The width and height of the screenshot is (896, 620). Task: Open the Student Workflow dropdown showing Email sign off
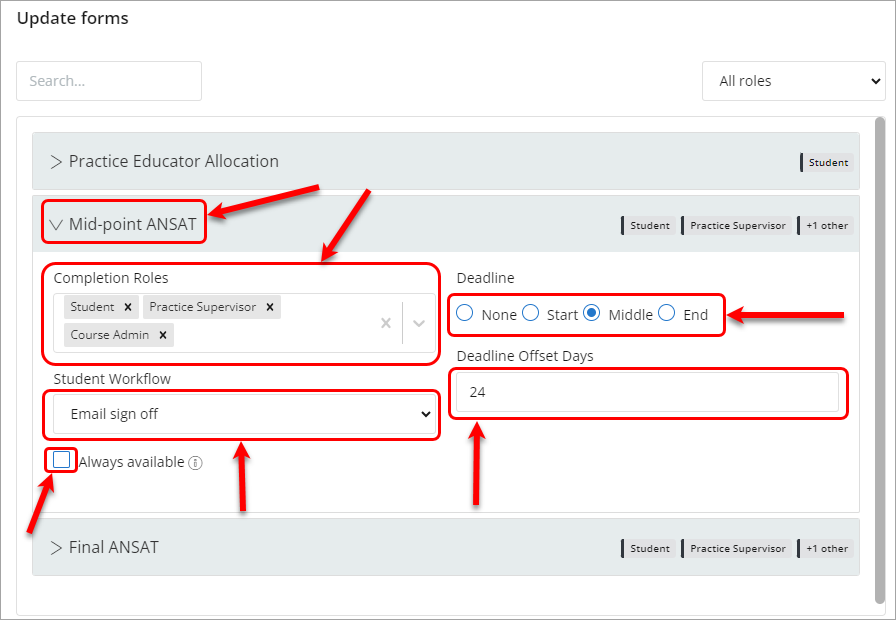[240, 414]
